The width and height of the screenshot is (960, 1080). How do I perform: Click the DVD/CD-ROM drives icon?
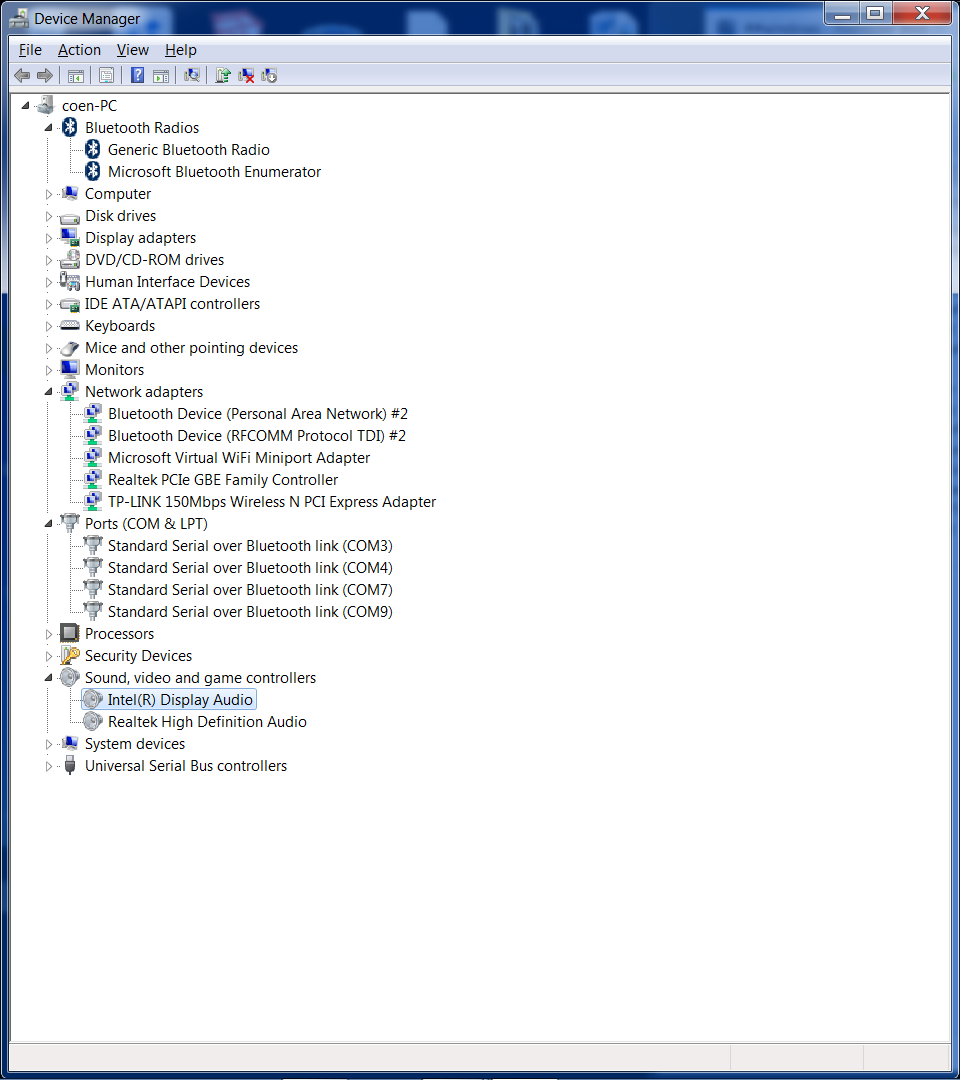click(x=70, y=260)
